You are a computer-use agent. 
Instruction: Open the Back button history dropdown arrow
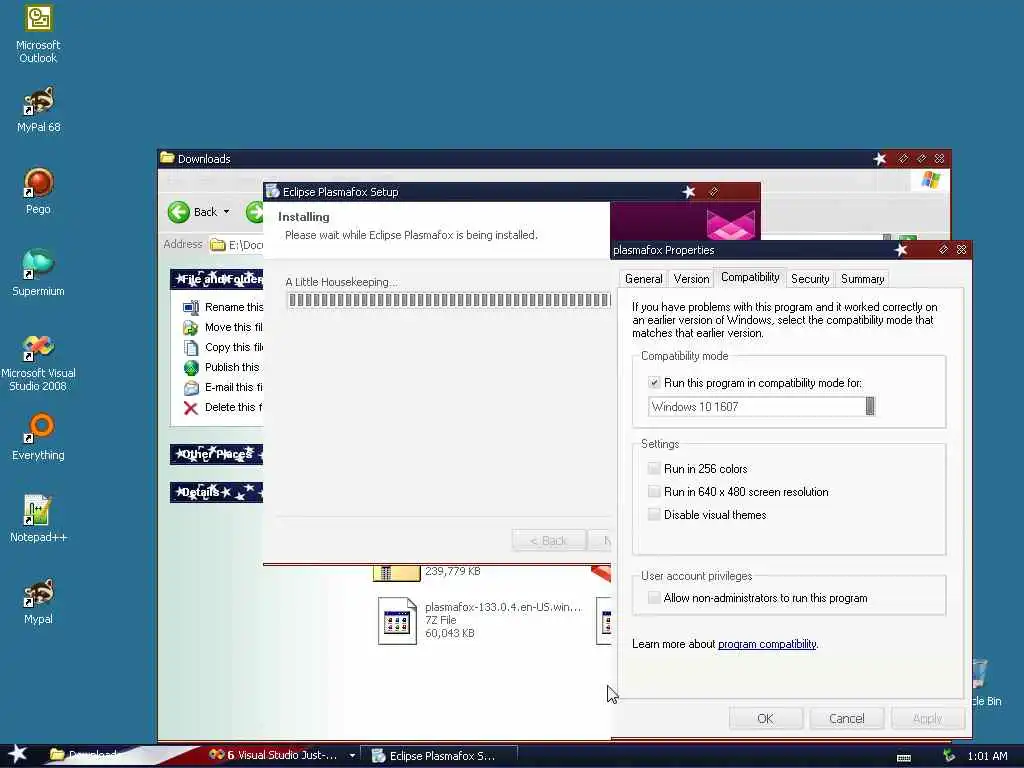pos(227,212)
